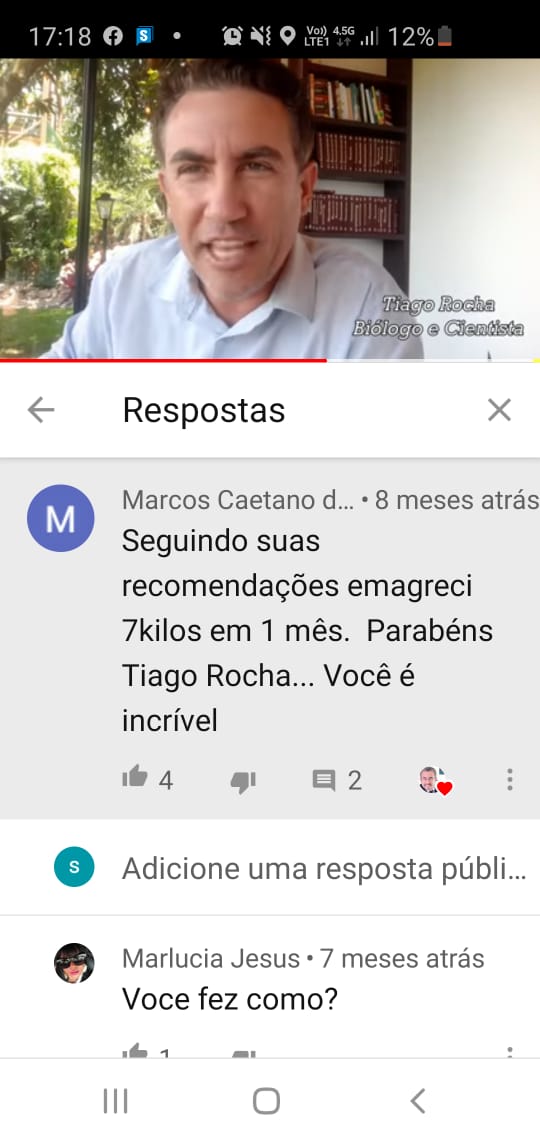540x1140 pixels.
Task: Seek using the red video progress bar
Action: point(270,360)
